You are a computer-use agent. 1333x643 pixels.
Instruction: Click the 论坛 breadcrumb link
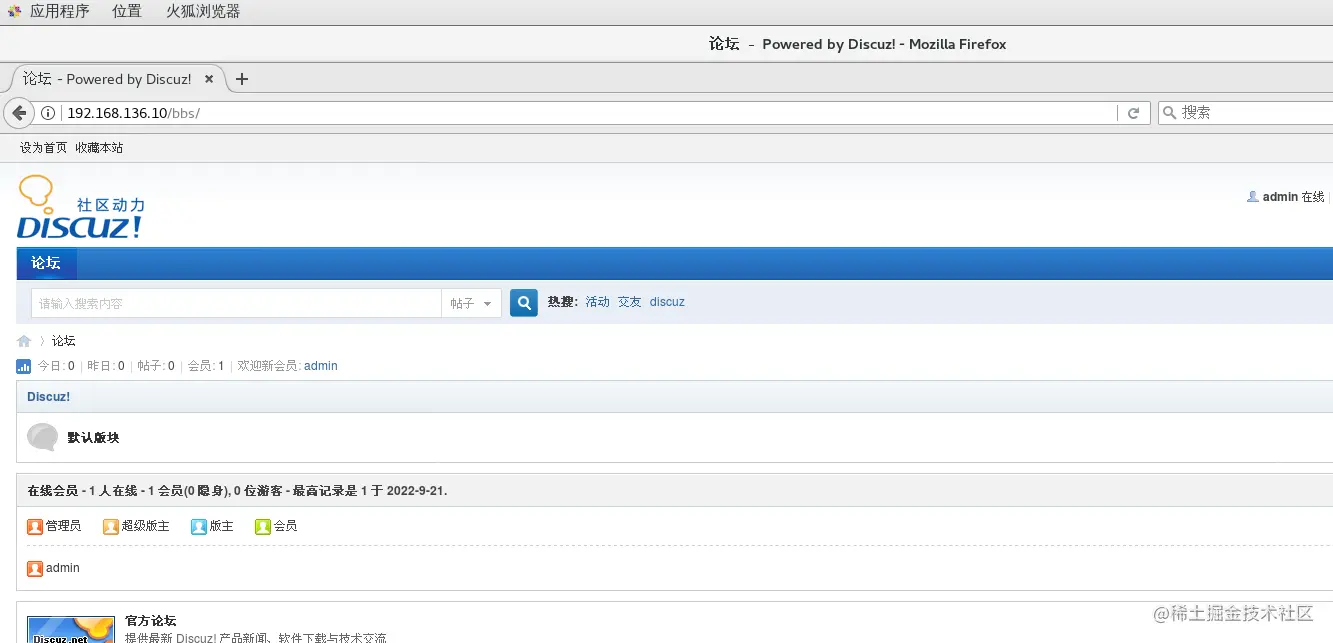64,341
